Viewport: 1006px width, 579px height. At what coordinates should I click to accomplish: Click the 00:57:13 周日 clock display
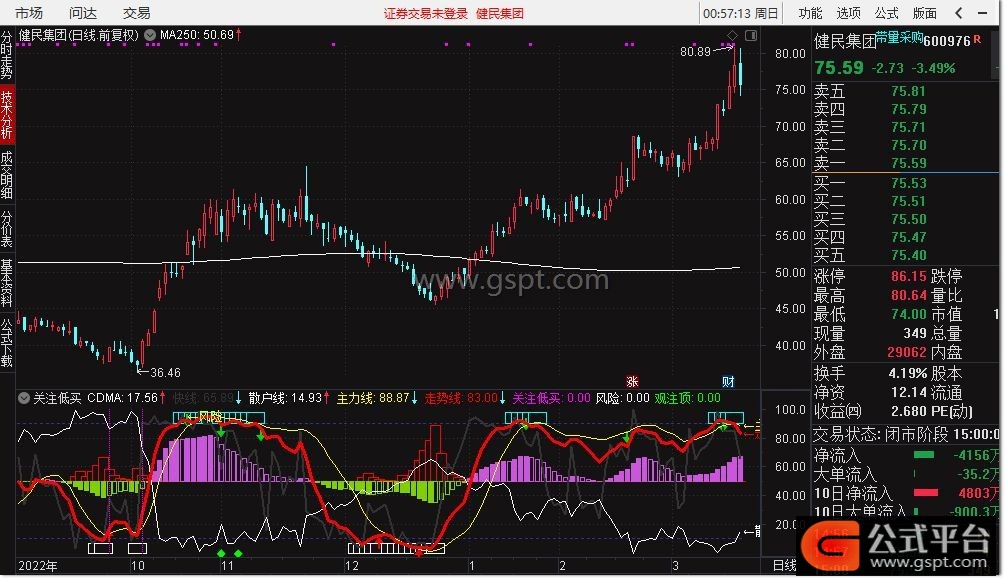click(x=740, y=13)
